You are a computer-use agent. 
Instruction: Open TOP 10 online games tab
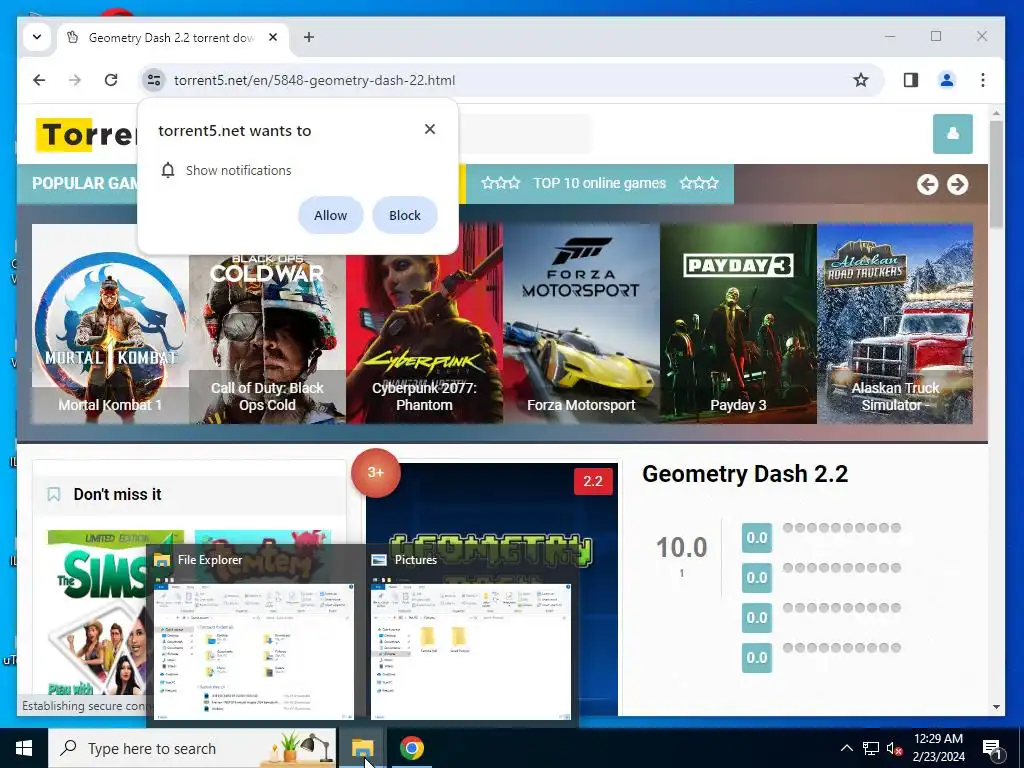pos(600,183)
